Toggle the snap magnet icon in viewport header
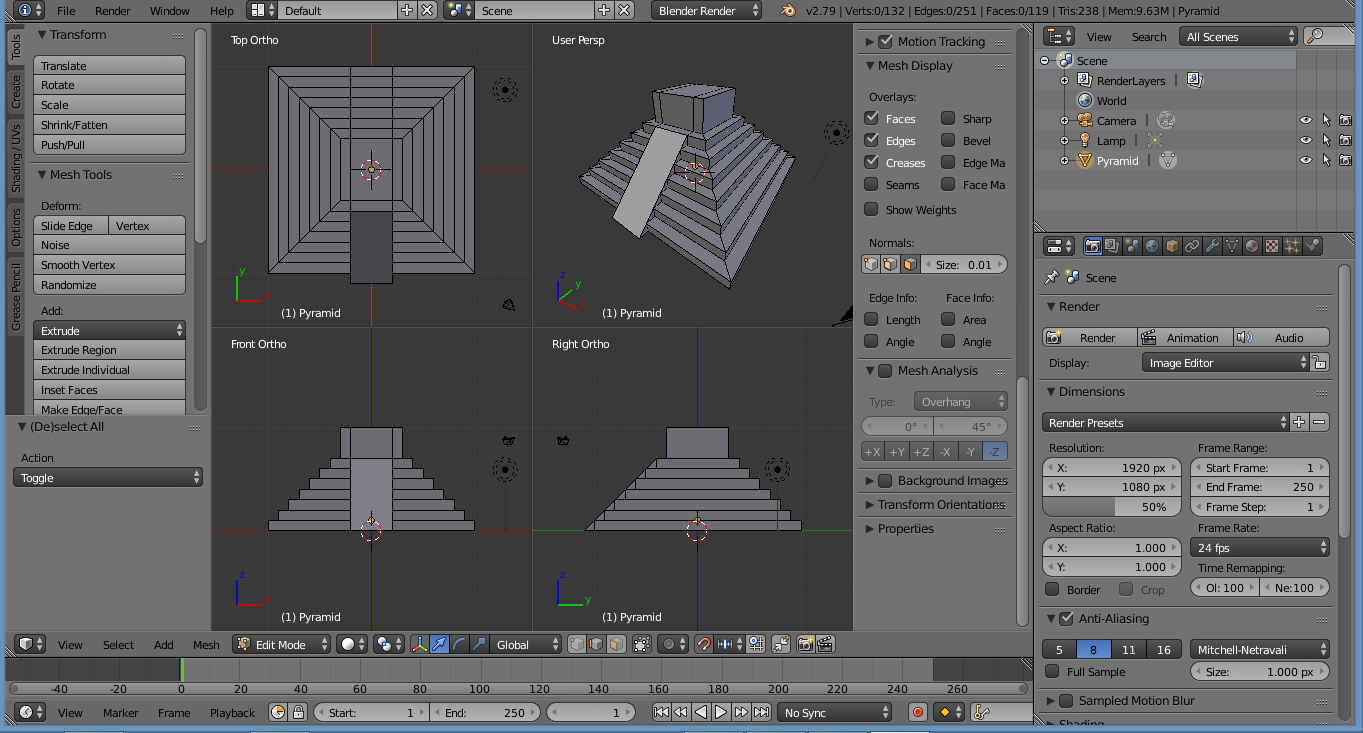The width and height of the screenshot is (1363, 733). tap(703, 645)
